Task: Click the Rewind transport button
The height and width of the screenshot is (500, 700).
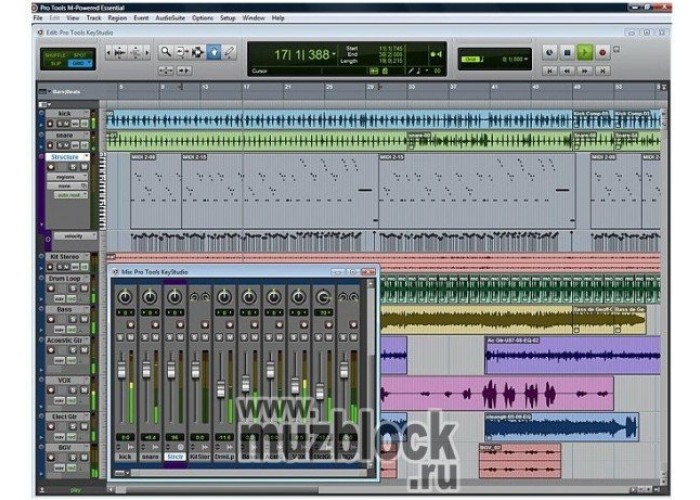Action: point(567,71)
